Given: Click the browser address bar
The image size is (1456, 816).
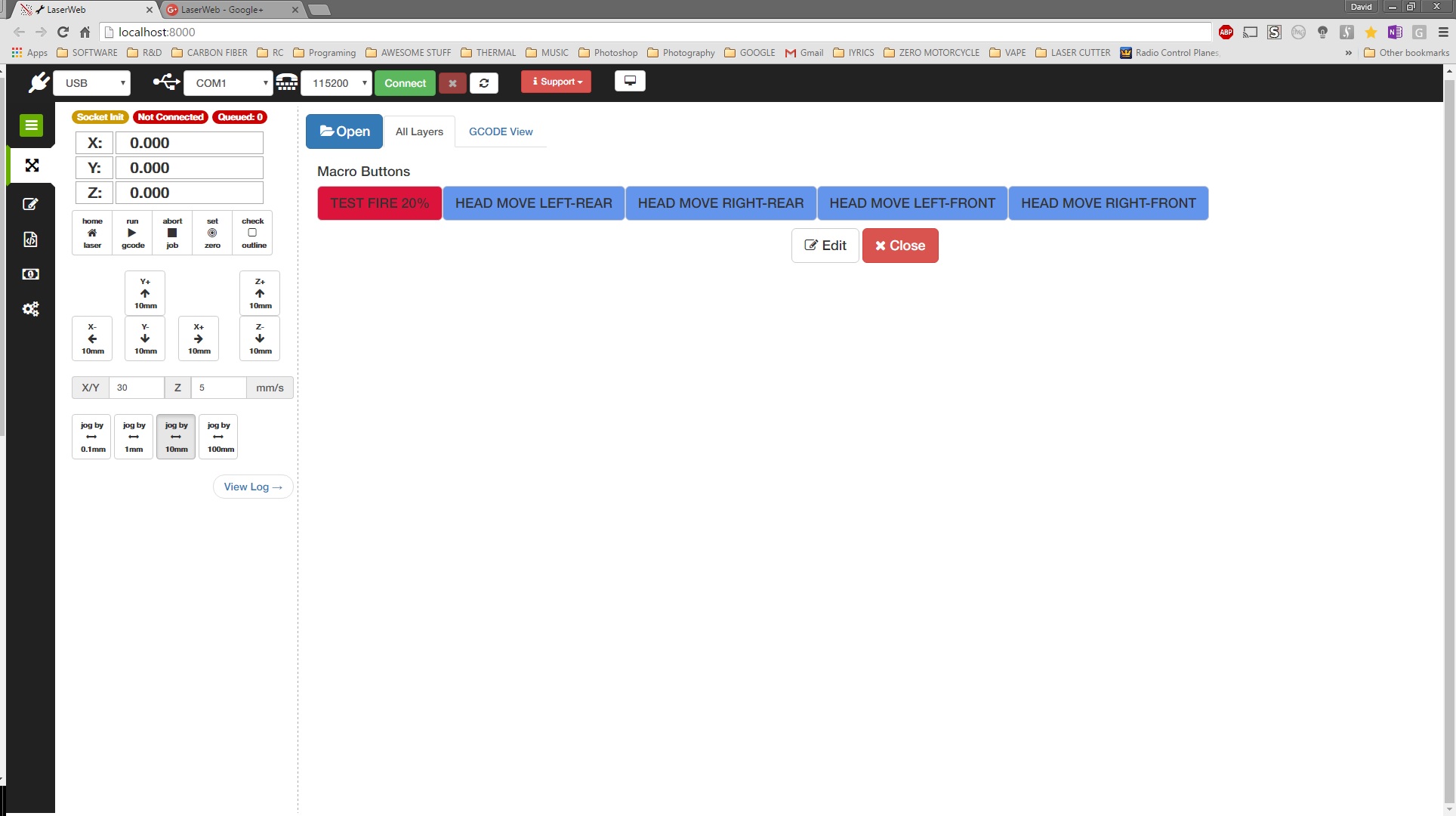Looking at the screenshot, I should tap(656, 32).
